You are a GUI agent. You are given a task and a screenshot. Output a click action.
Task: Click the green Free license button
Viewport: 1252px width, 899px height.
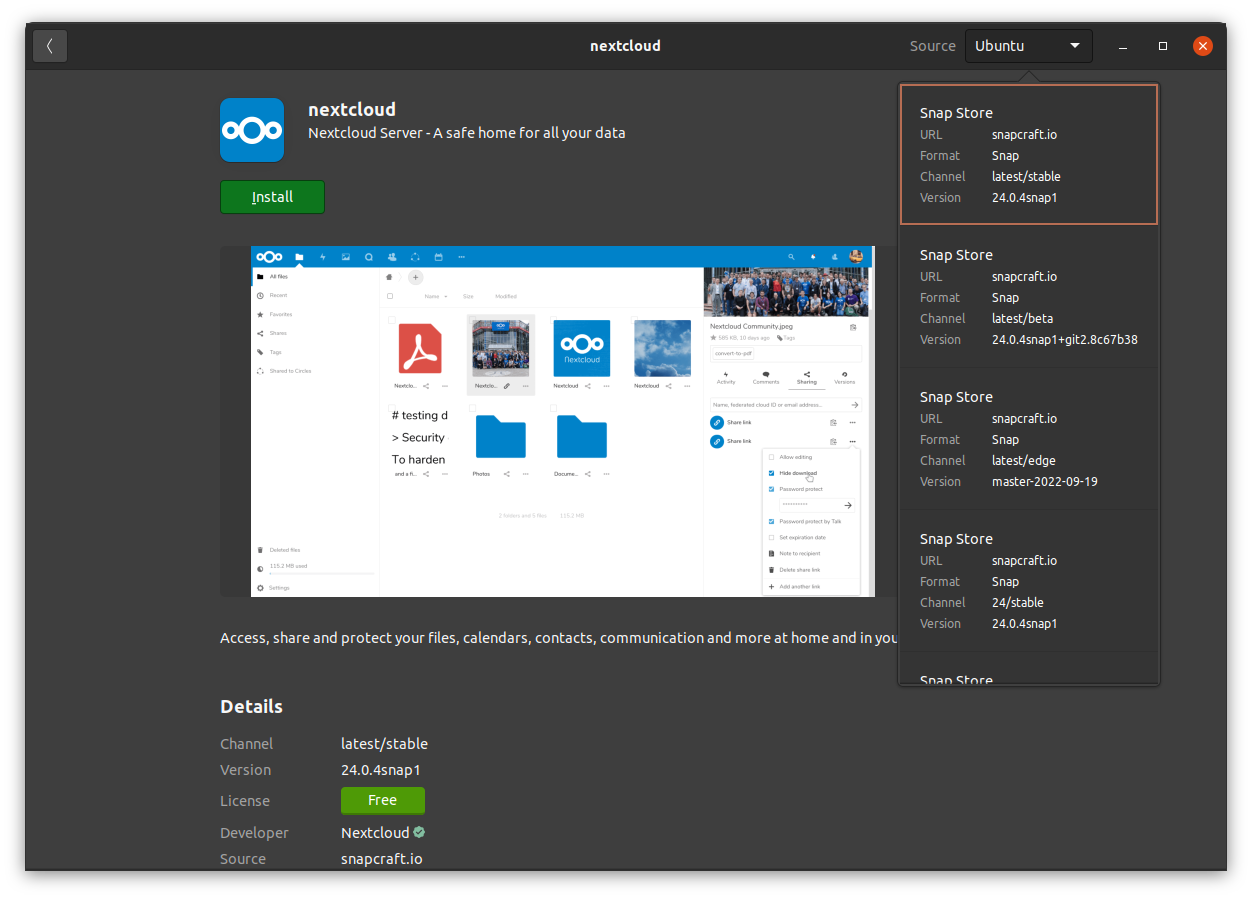pyautogui.click(x=383, y=800)
